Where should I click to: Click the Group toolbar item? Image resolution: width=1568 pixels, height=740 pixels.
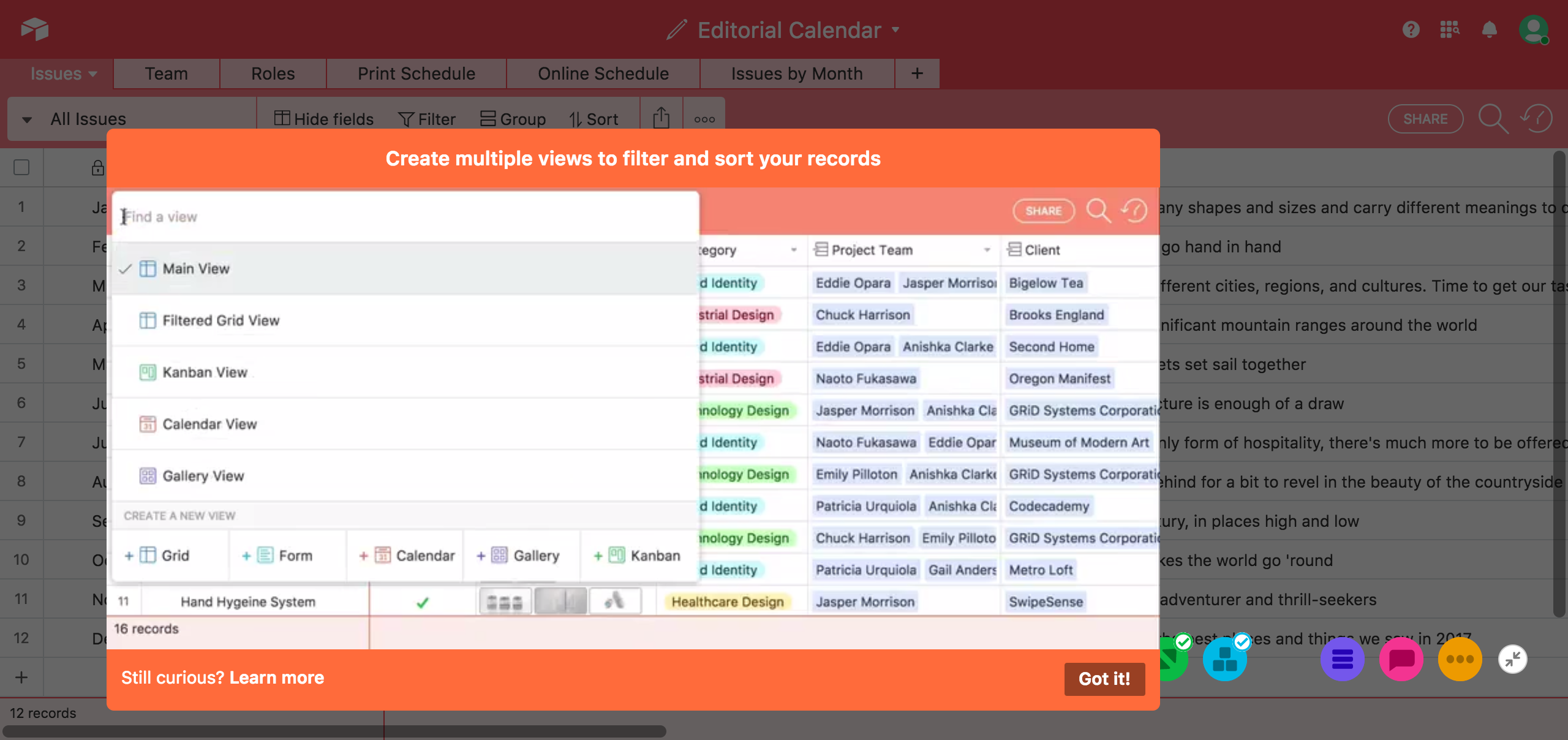pos(513,119)
